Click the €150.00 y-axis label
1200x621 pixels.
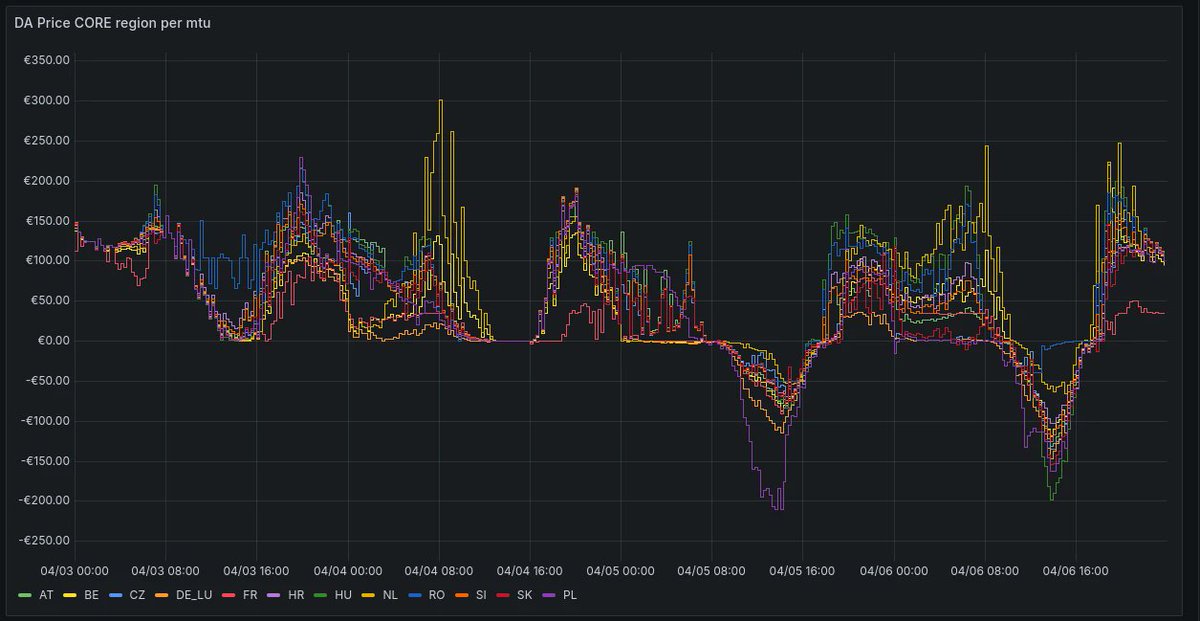coord(47,221)
